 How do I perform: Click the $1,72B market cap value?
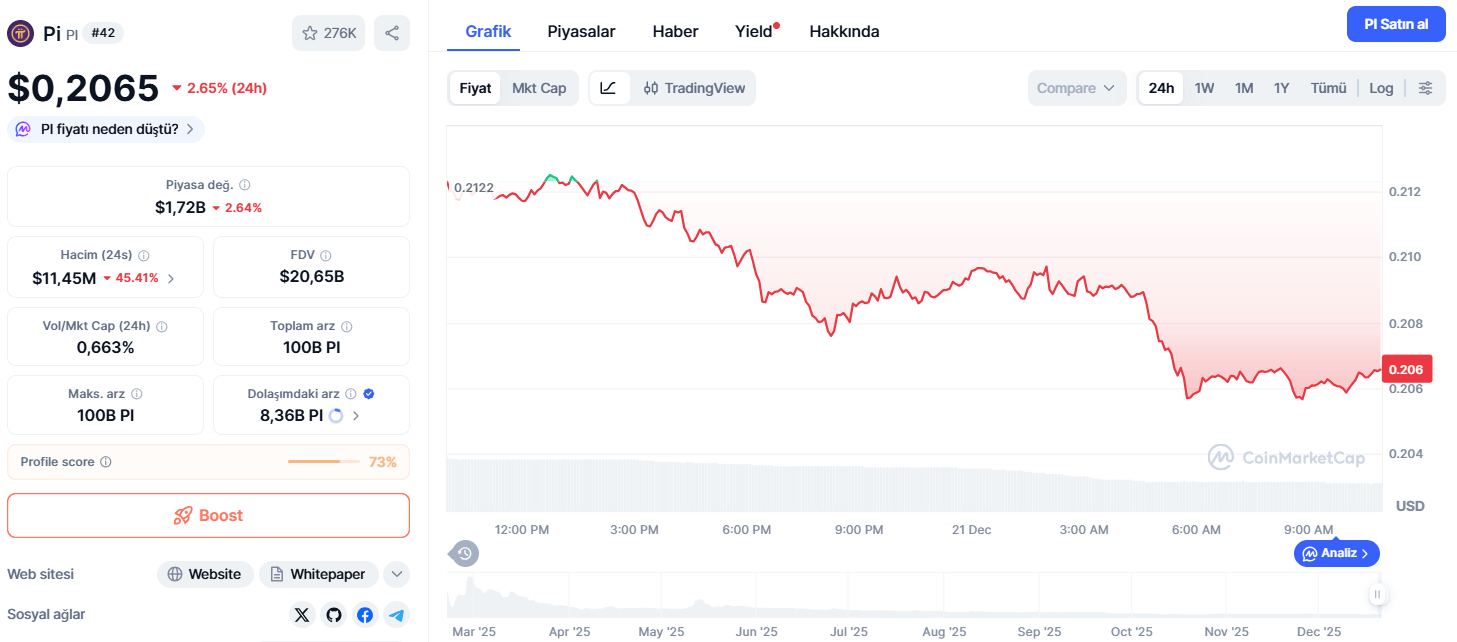(x=180, y=208)
